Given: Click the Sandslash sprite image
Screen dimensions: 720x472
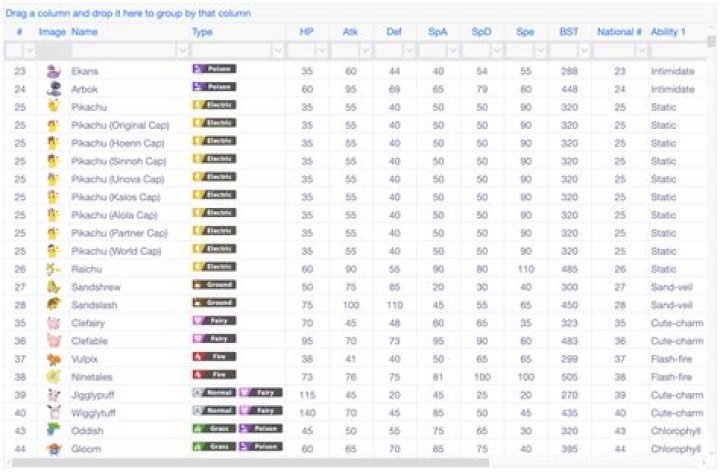Looking at the screenshot, I should pyautogui.click(x=54, y=305).
